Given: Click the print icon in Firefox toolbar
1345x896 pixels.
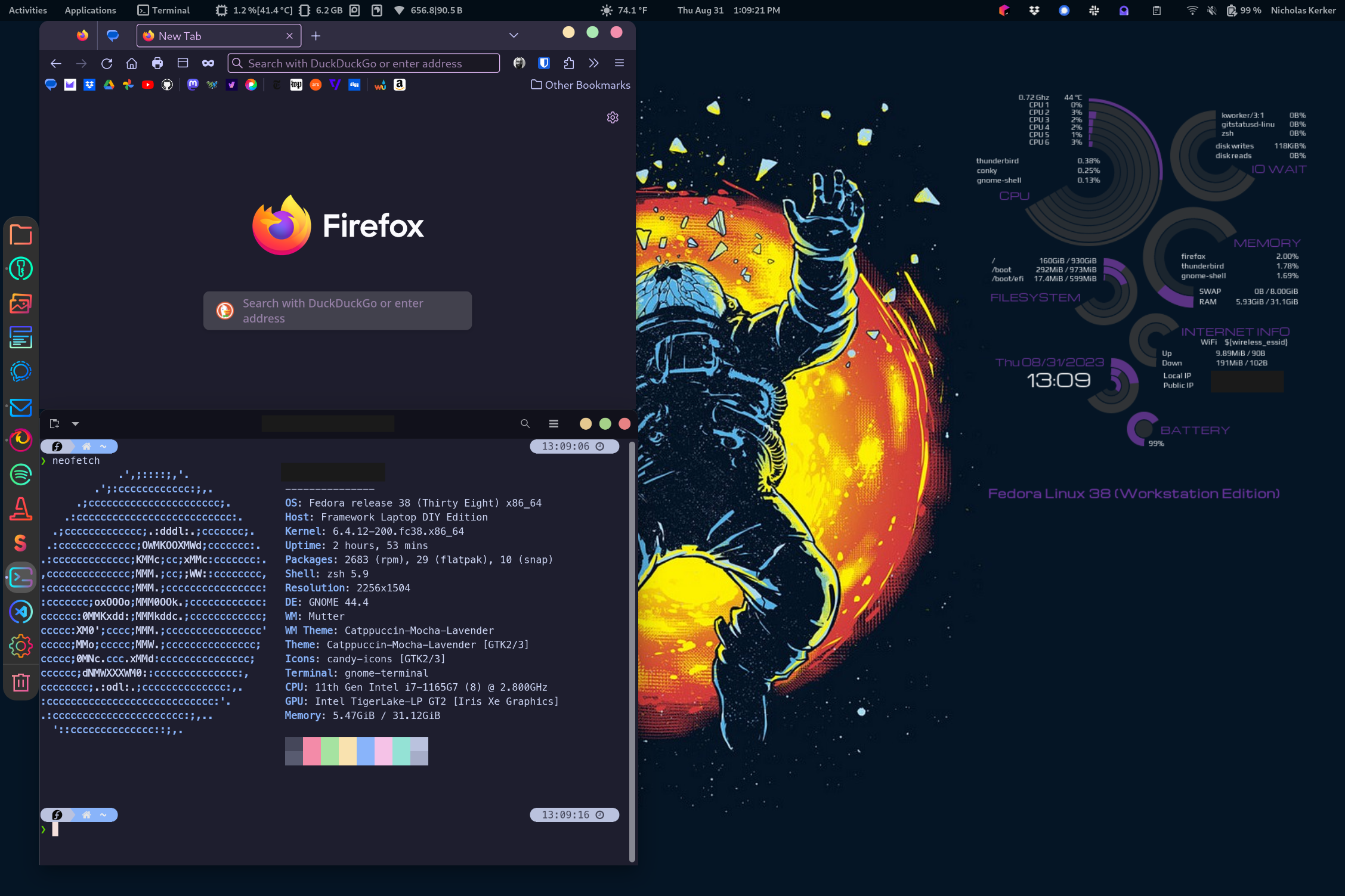Looking at the screenshot, I should [157, 63].
